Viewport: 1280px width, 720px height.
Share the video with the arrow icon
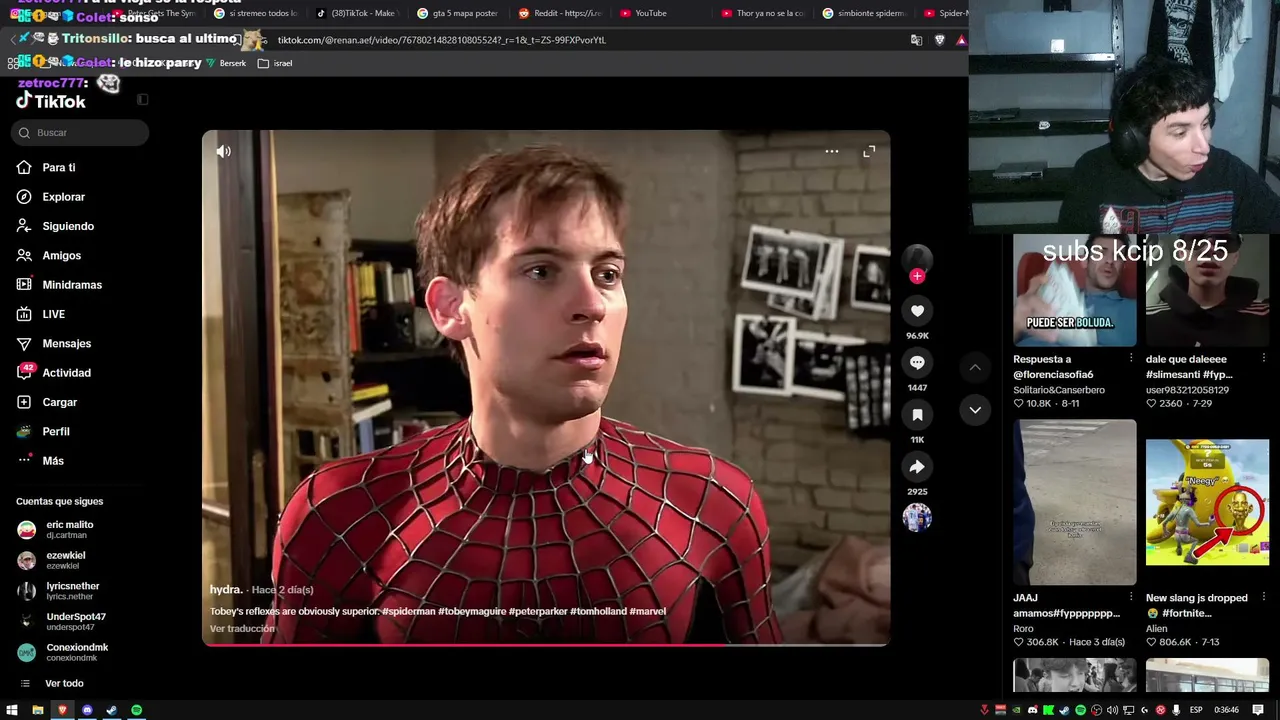(917, 467)
